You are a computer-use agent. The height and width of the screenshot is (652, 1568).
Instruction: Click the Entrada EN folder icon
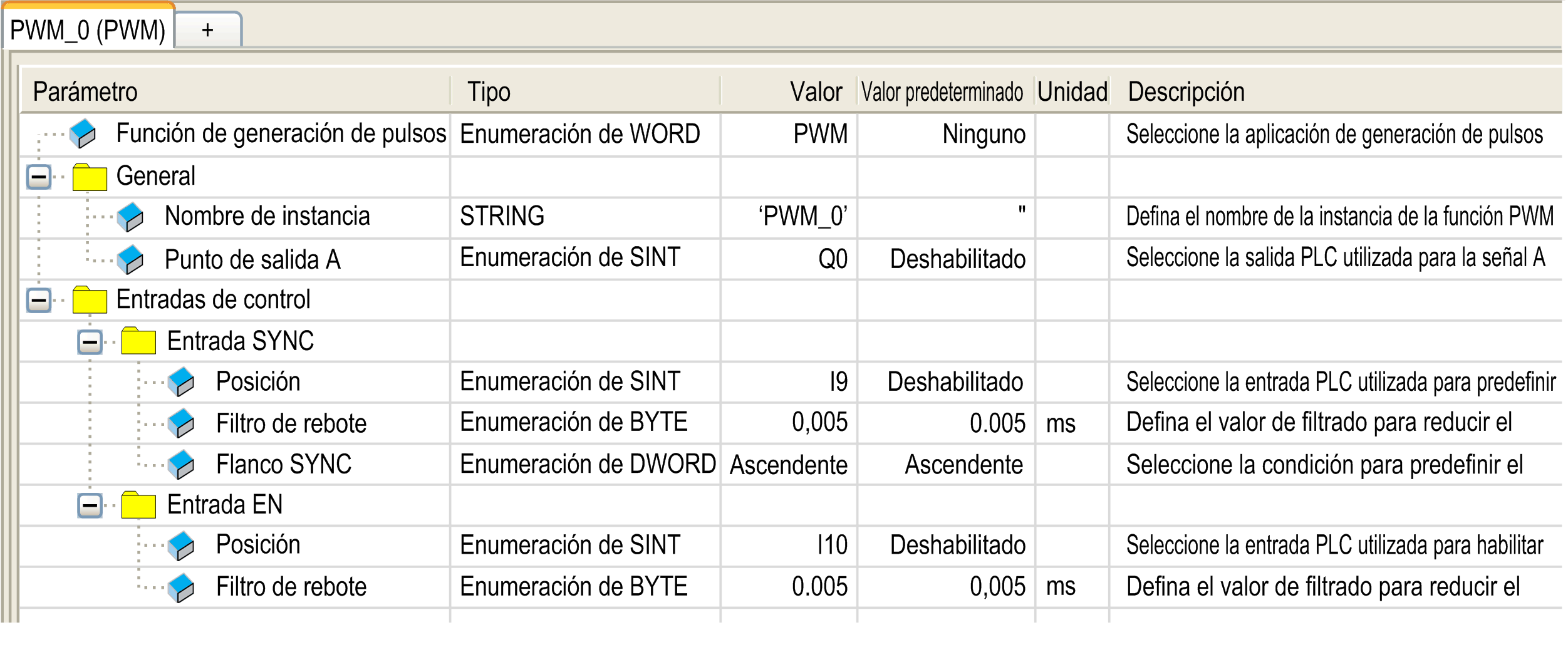click(x=138, y=505)
